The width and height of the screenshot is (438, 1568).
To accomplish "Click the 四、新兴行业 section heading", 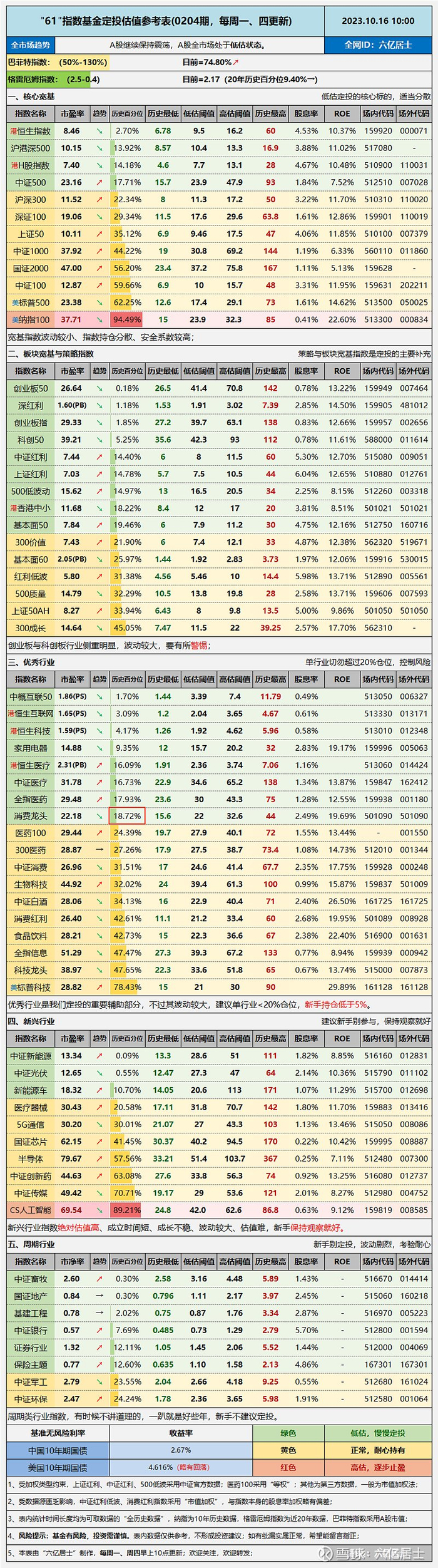I will click(31, 1021).
